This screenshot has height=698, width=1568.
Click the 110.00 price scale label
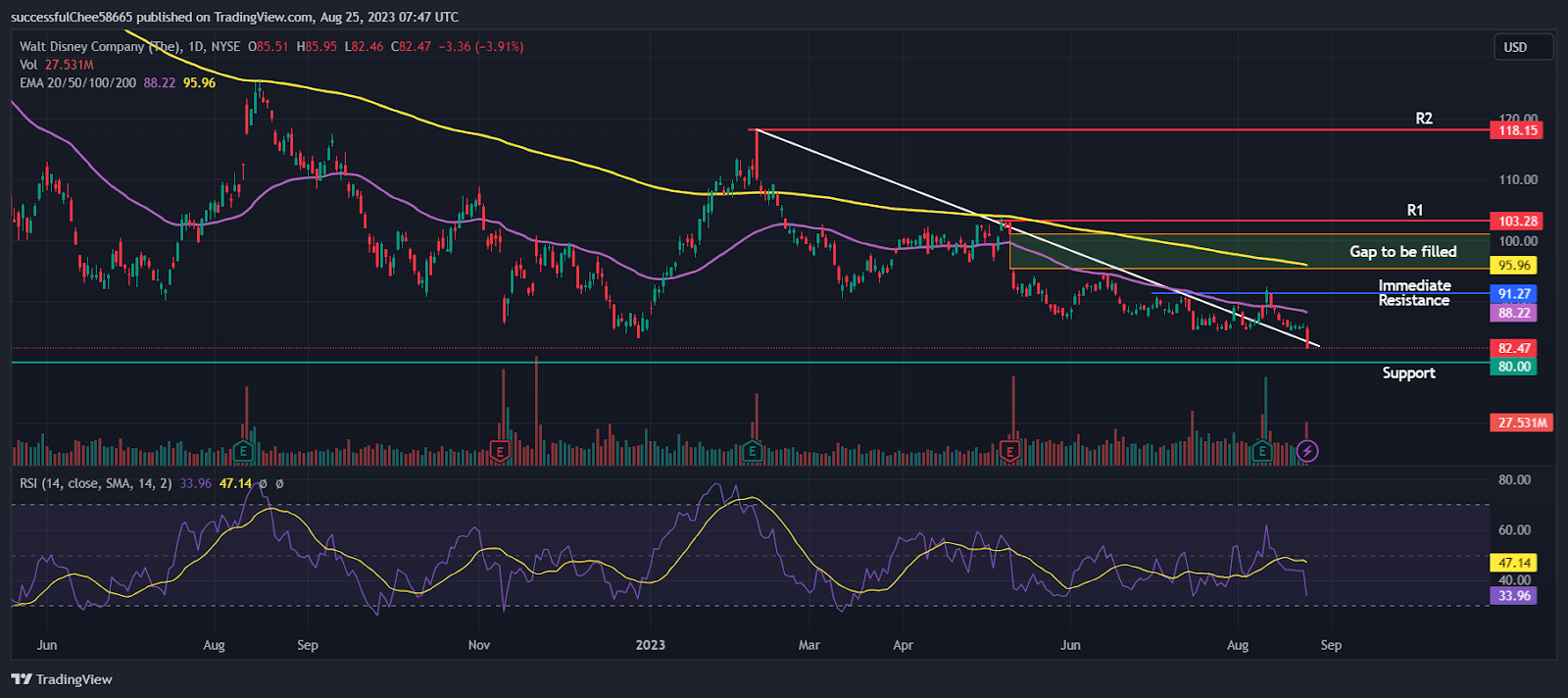tap(1518, 180)
